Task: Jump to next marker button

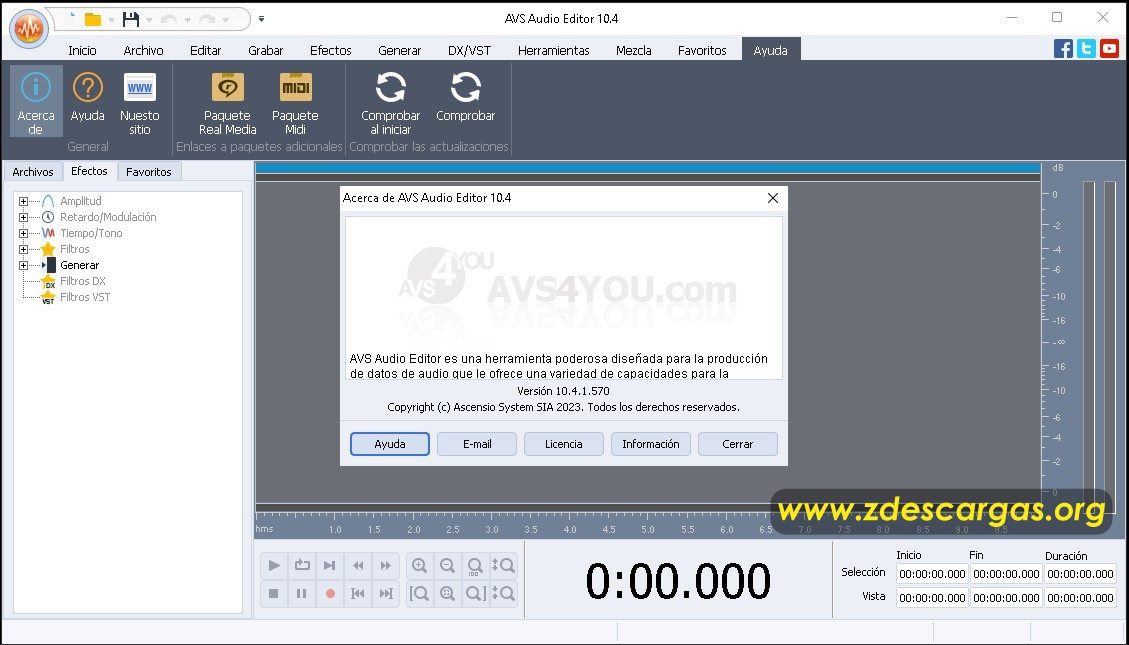Action: 386,594
